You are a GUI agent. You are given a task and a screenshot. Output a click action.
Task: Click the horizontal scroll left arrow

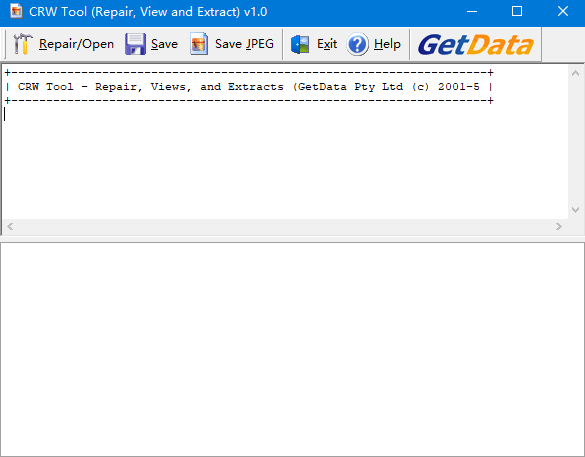coord(10,226)
